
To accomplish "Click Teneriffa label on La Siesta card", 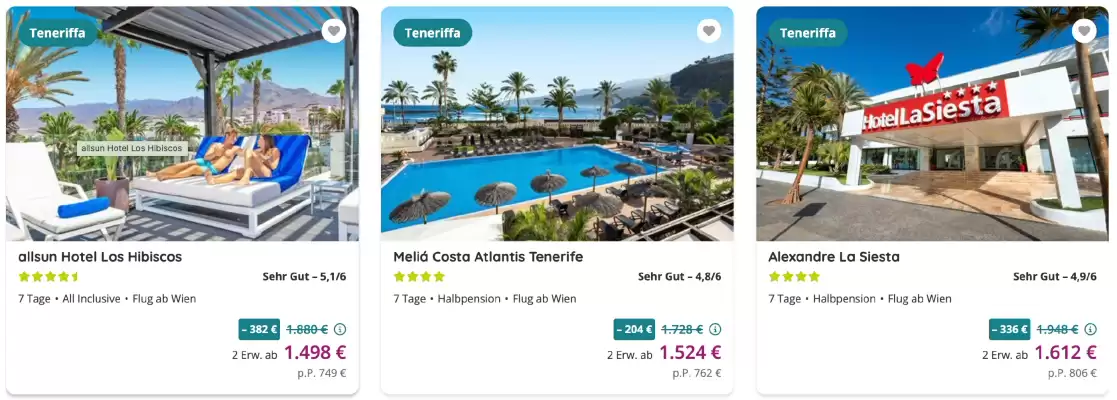I will (808, 33).
